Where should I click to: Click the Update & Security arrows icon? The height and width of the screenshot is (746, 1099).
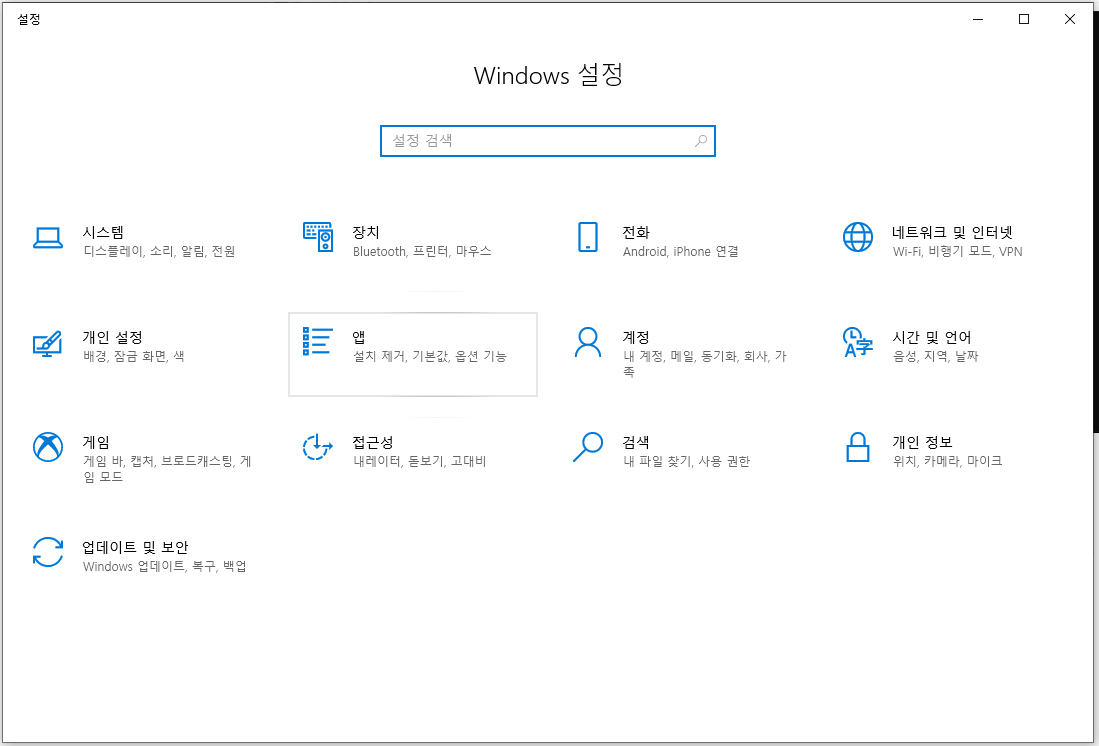coord(48,552)
